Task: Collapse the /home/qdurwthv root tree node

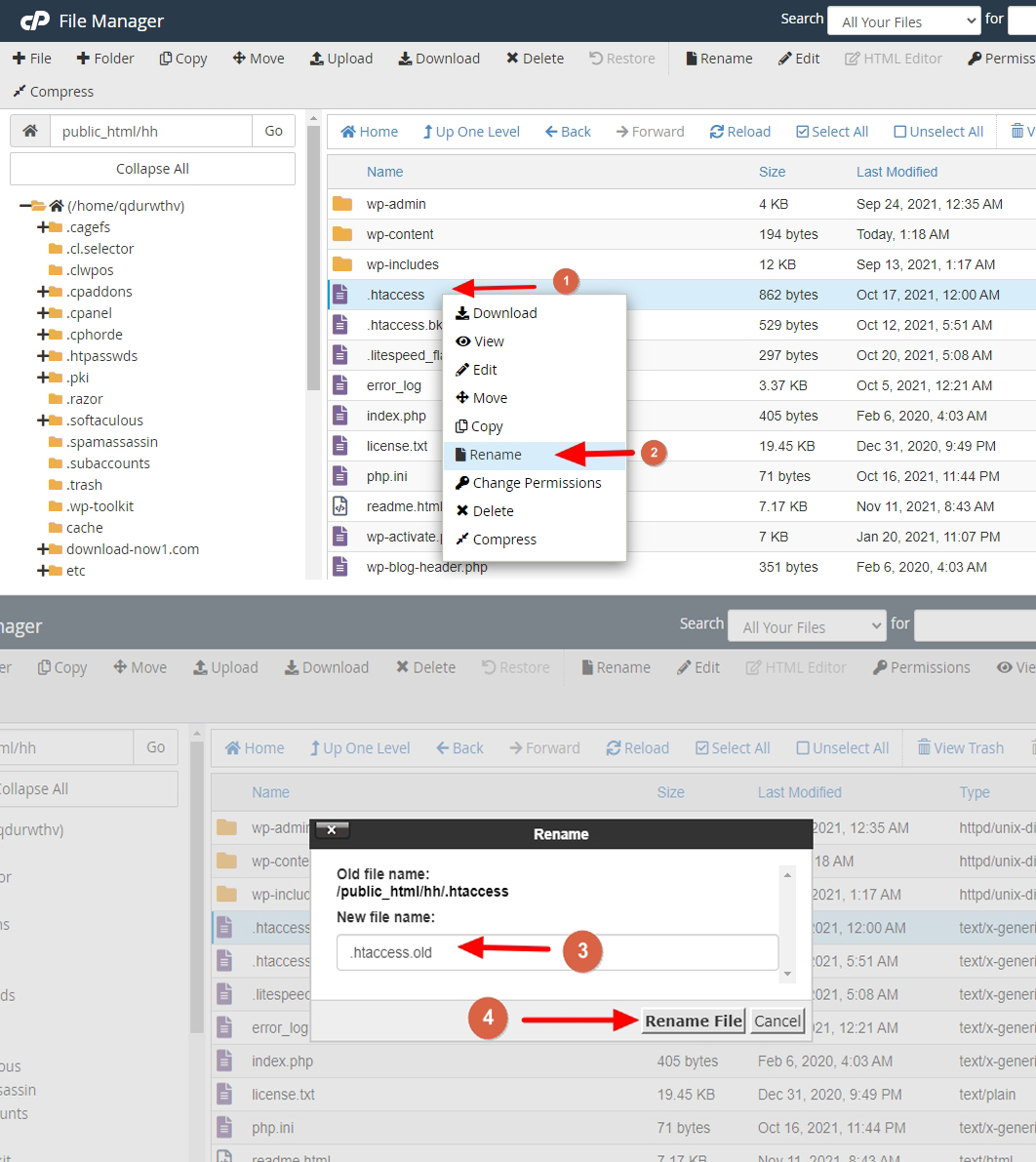Action: (26, 205)
